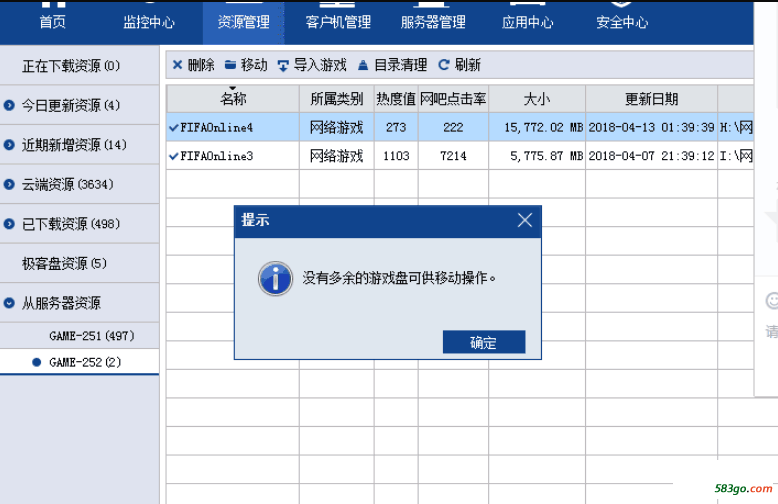Click 导入游戏 toolbar button label
This screenshot has width=778, height=504.
[320, 65]
